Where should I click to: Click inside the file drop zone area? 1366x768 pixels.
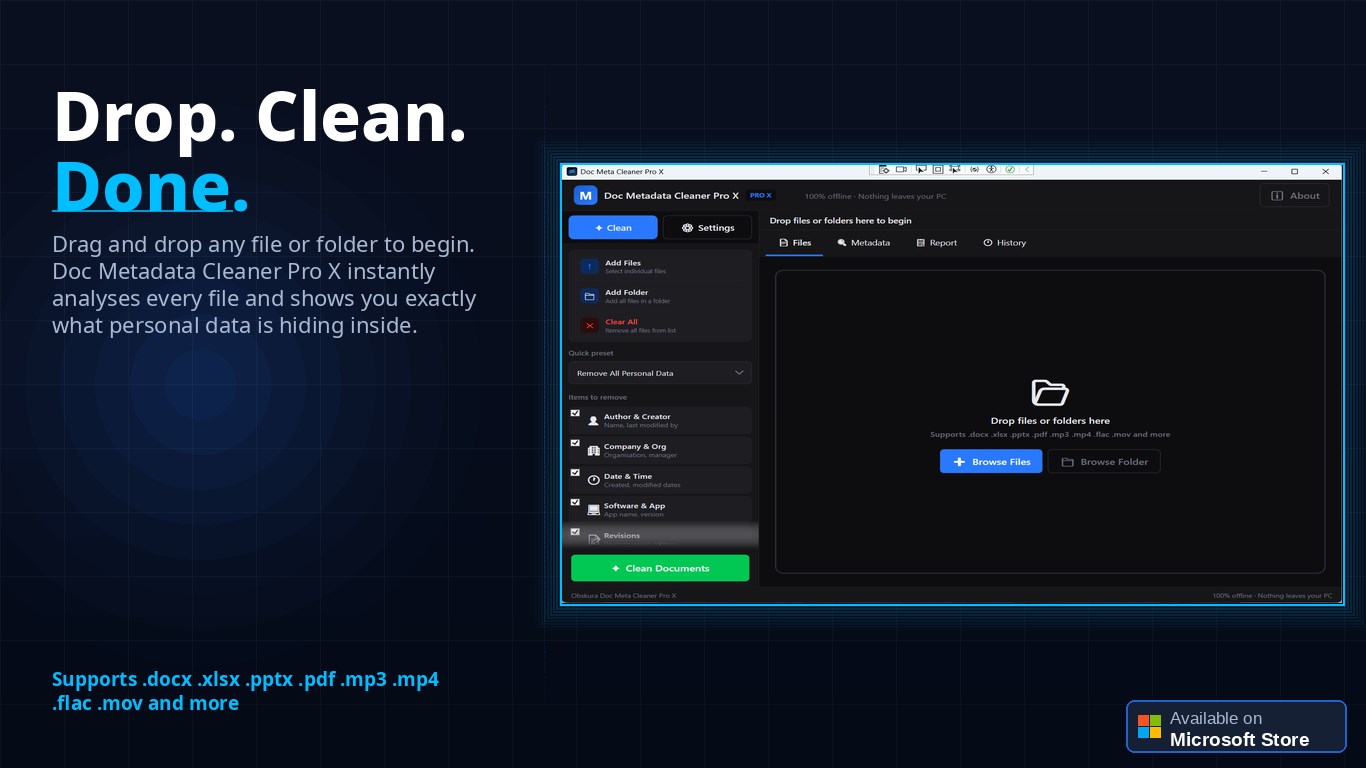pos(1050,422)
